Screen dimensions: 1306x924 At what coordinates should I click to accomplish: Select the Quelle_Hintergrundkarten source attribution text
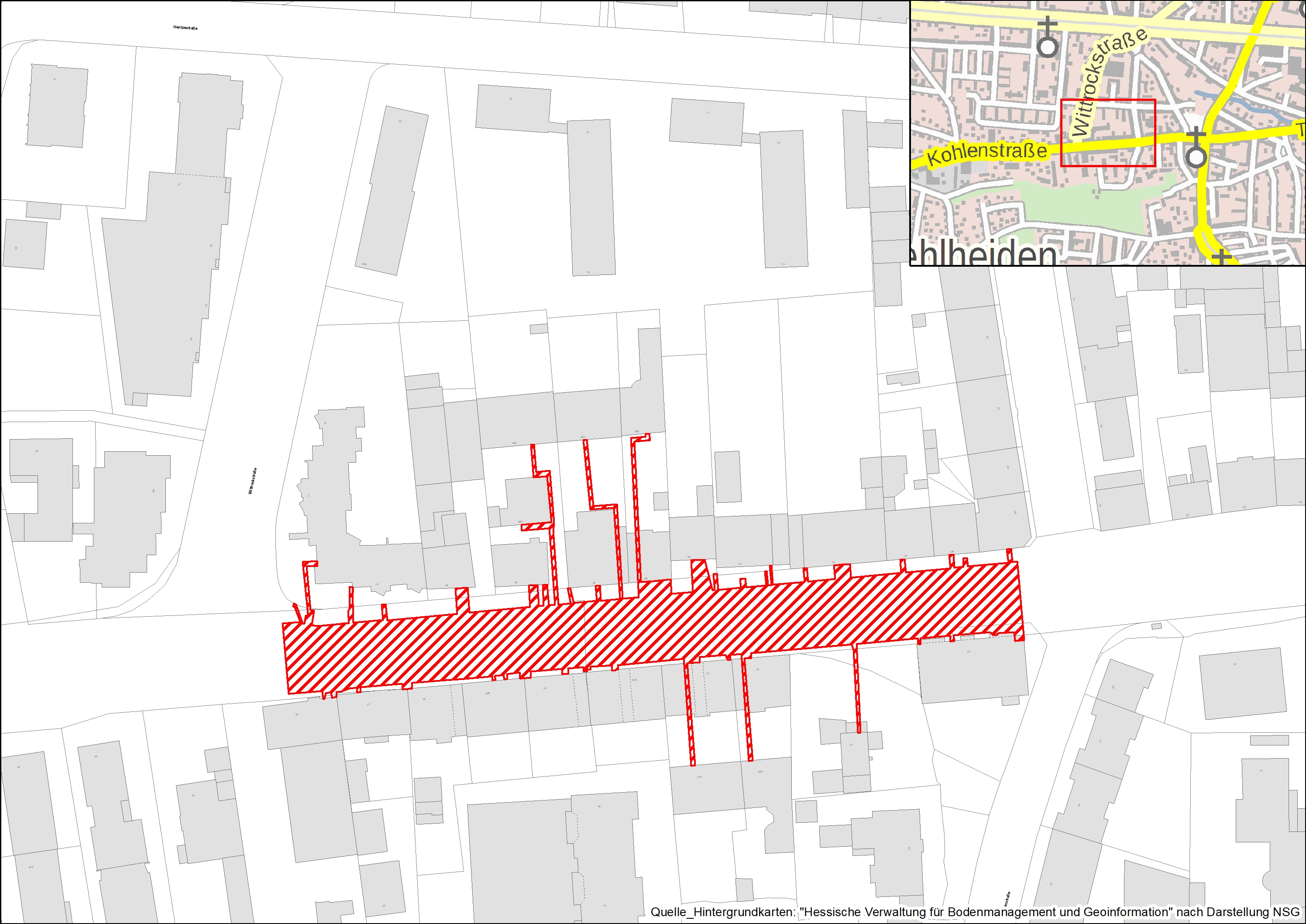(975, 911)
